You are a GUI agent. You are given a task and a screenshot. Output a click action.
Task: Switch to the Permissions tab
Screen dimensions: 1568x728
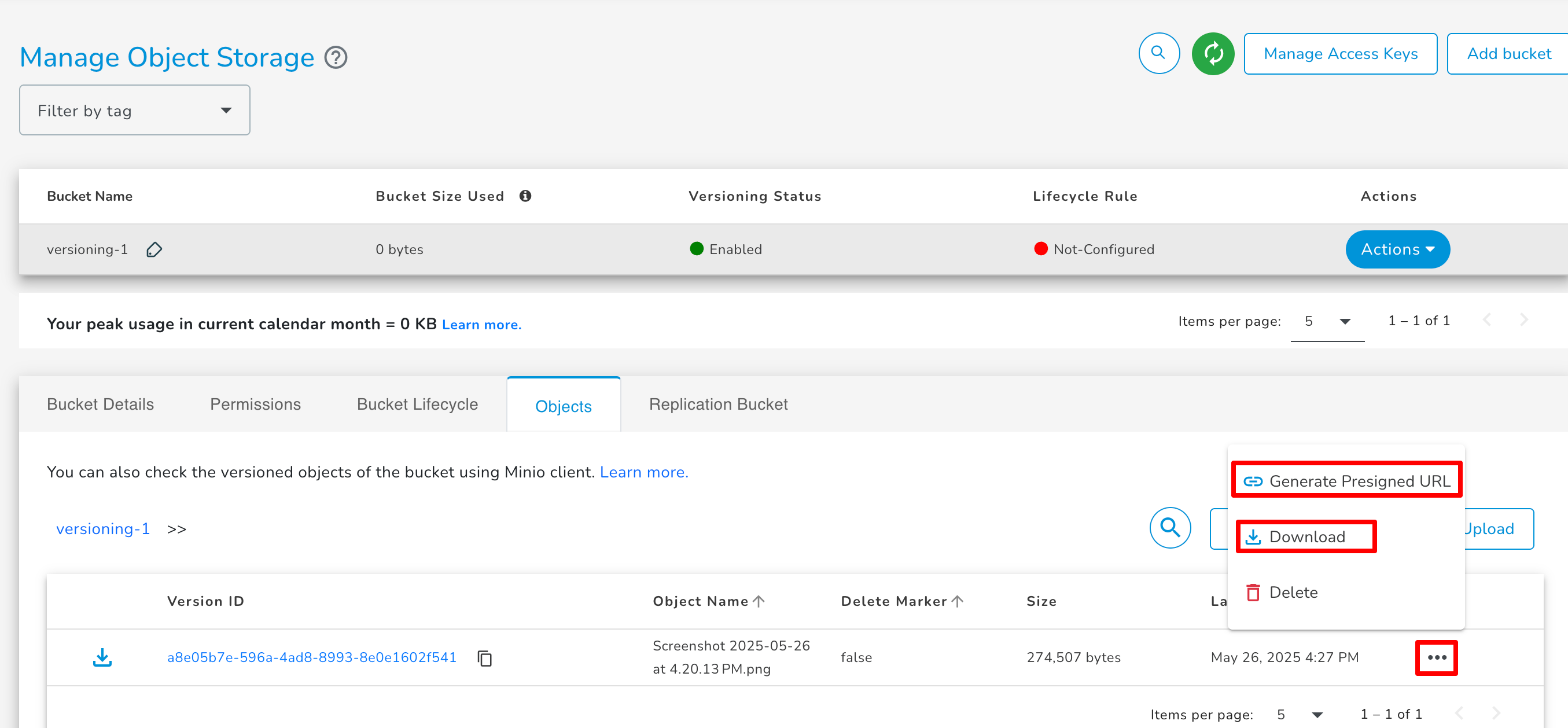click(255, 403)
